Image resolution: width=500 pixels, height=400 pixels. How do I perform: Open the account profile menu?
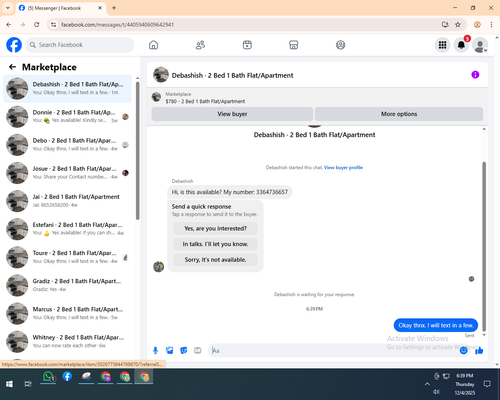(x=480, y=45)
